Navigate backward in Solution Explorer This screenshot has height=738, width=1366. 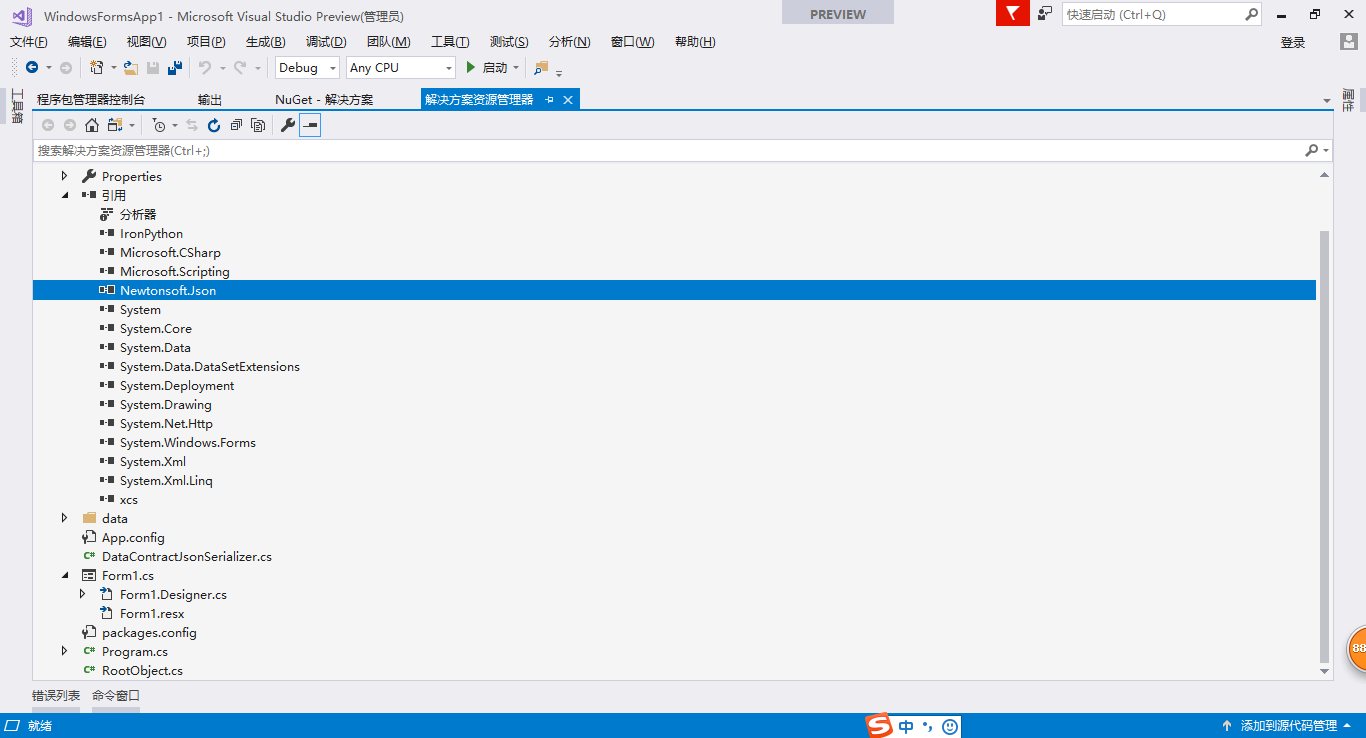[48, 124]
